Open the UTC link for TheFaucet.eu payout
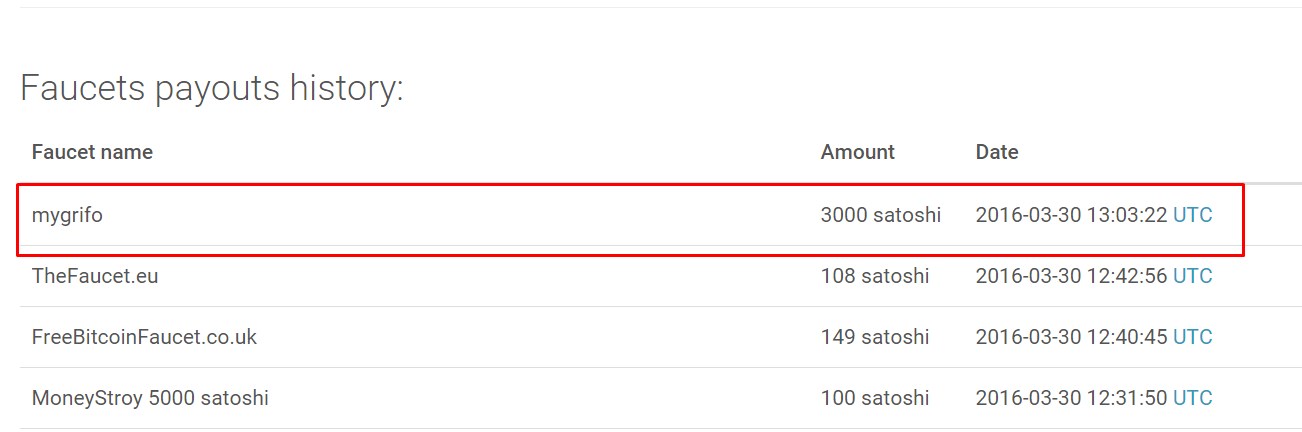This screenshot has height=432, width=1302. (x=1192, y=276)
